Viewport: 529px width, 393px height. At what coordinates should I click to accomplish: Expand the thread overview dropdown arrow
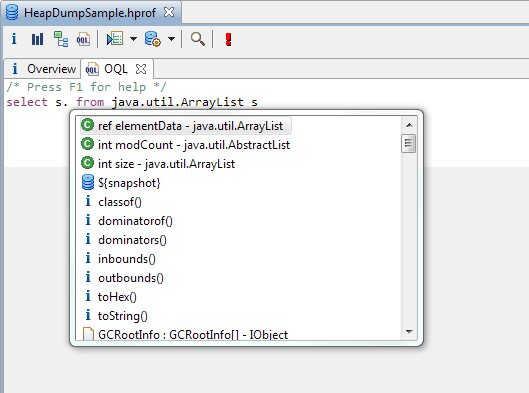click(x=133, y=39)
